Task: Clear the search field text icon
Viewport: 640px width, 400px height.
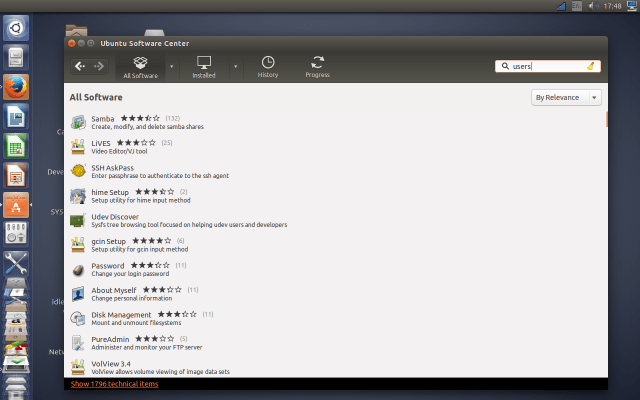Action: (x=591, y=66)
